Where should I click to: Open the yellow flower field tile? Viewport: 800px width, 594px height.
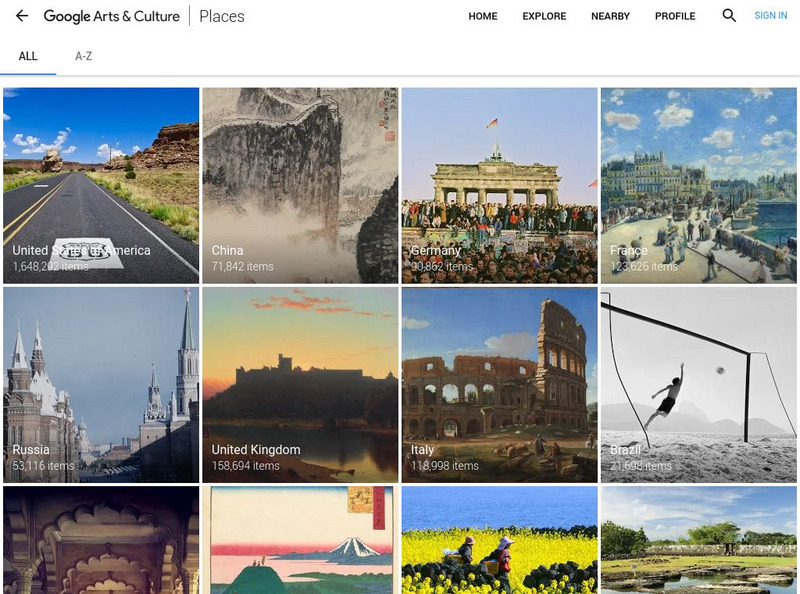(499, 540)
